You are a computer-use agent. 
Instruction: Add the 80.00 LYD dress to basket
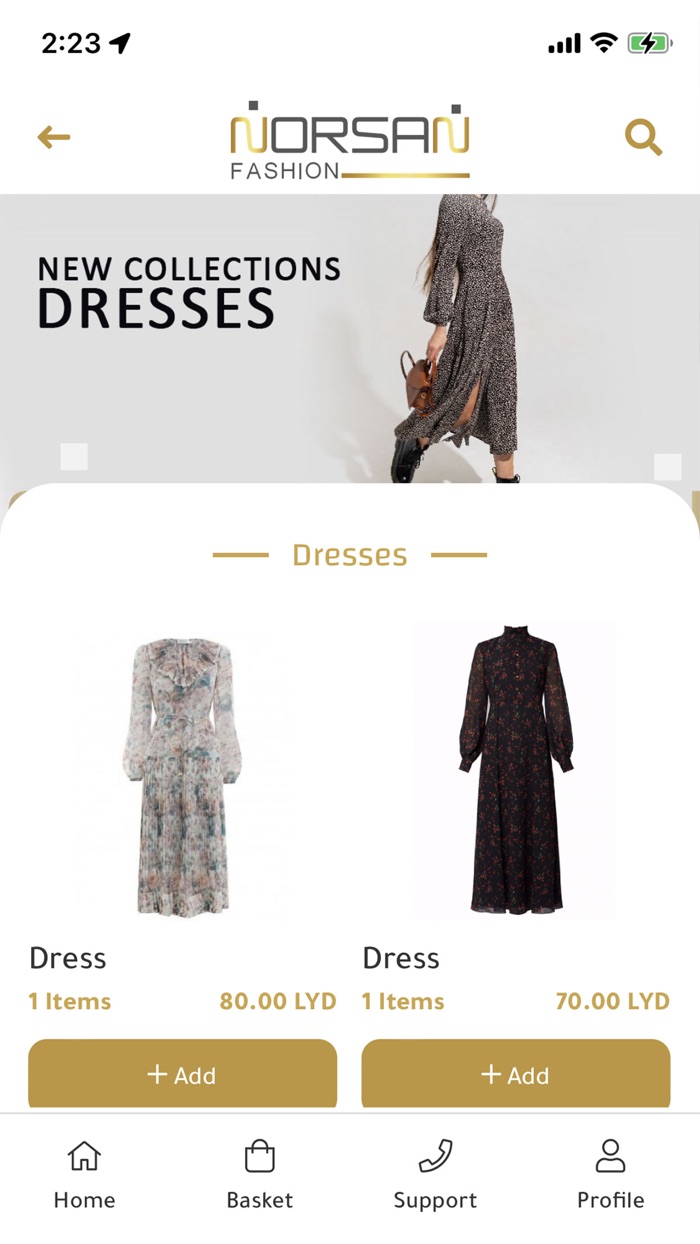point(182,1075)
